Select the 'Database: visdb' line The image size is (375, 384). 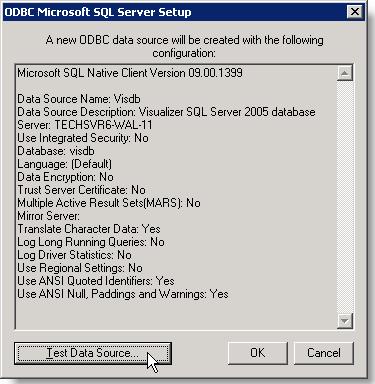56,151
